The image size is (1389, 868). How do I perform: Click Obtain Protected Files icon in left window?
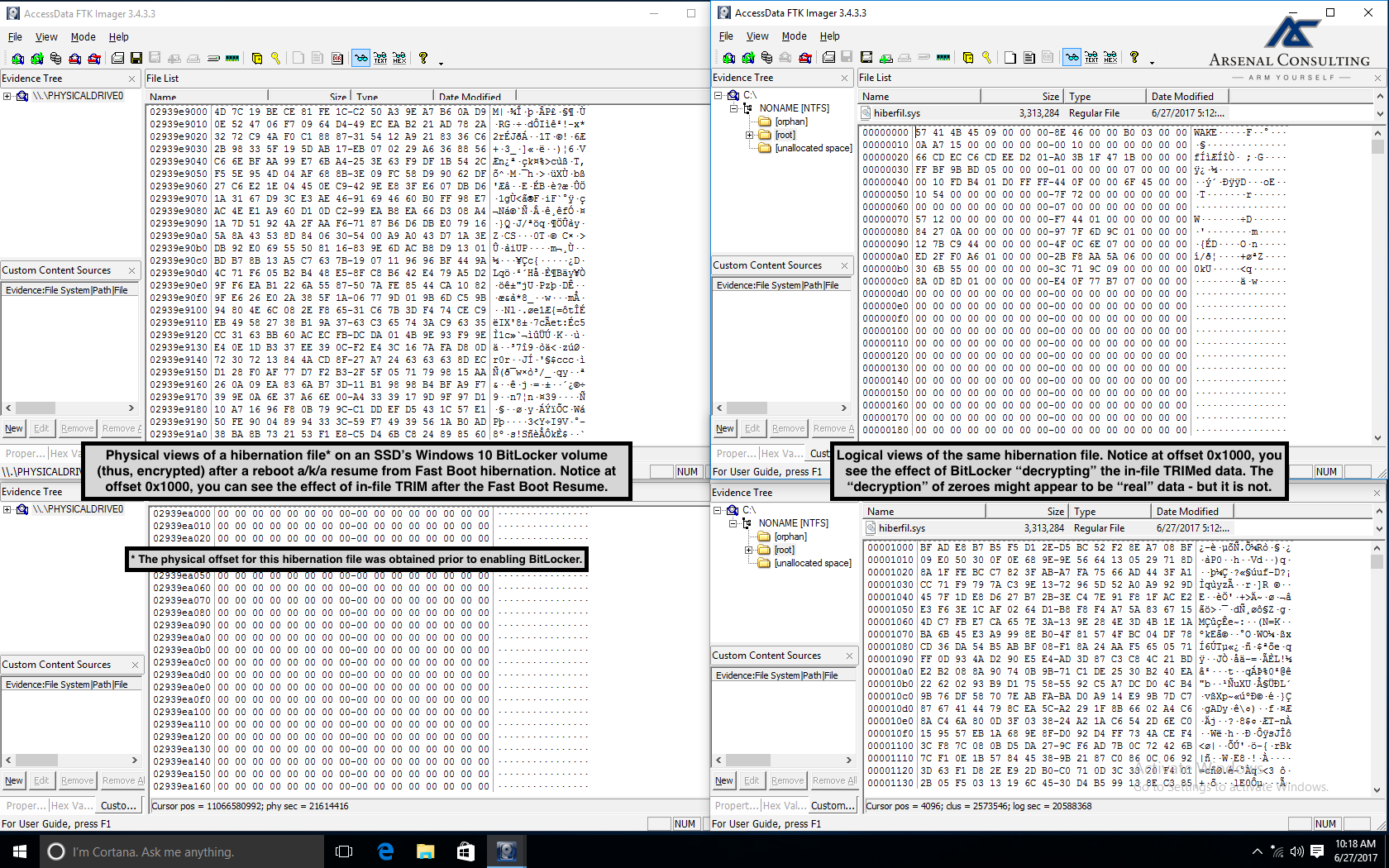(x=257, y=59)
